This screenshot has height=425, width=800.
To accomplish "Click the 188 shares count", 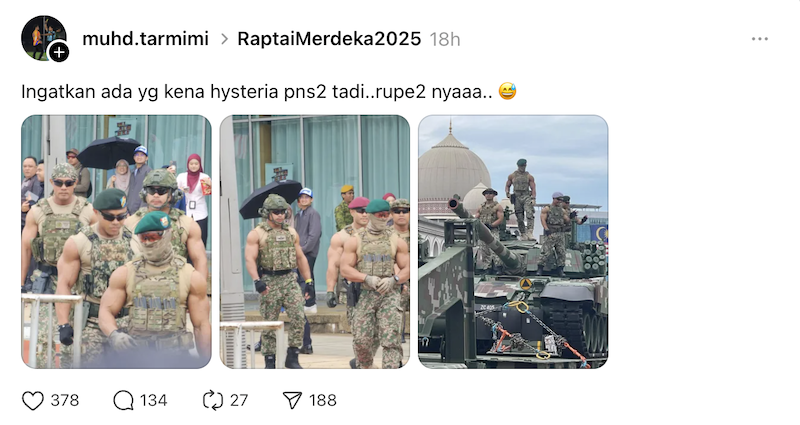I will pos(322,401).
